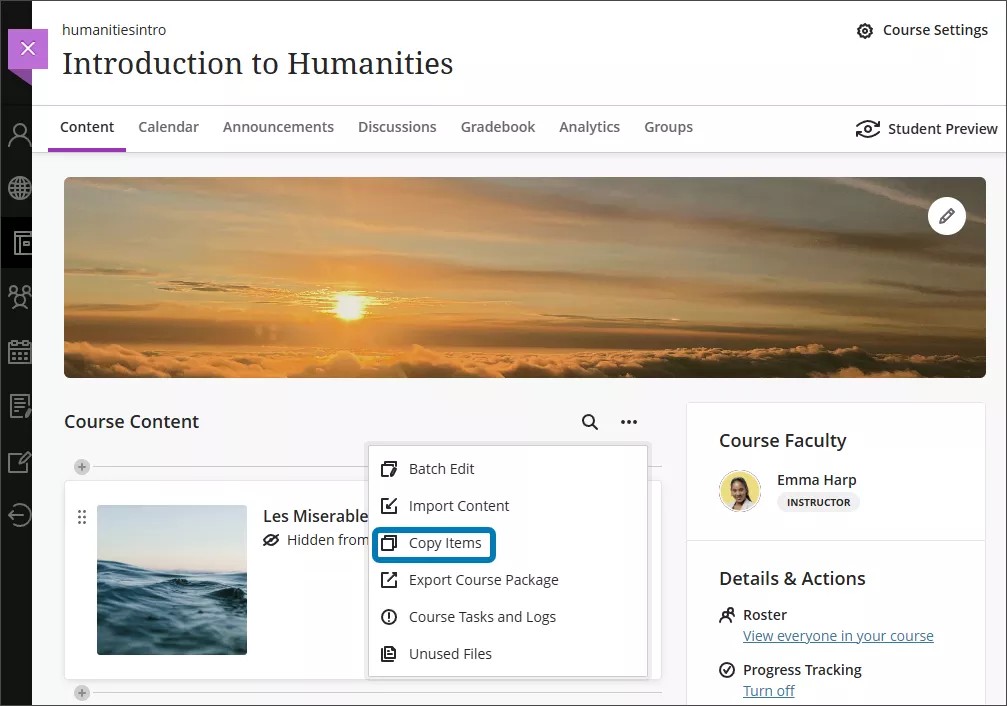Edit the course banner image

(x=946, y=215)
